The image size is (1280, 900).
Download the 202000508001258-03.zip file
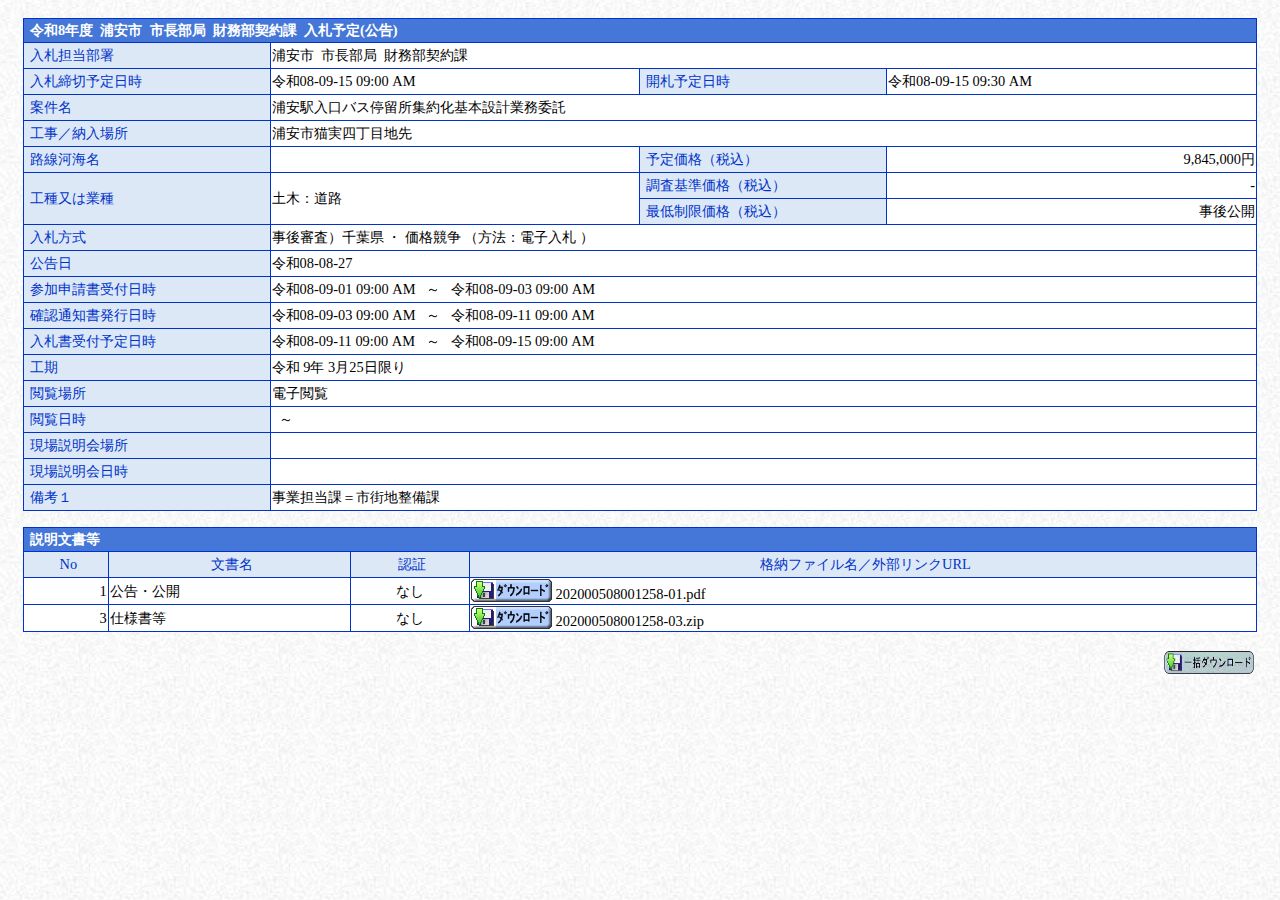511,617
